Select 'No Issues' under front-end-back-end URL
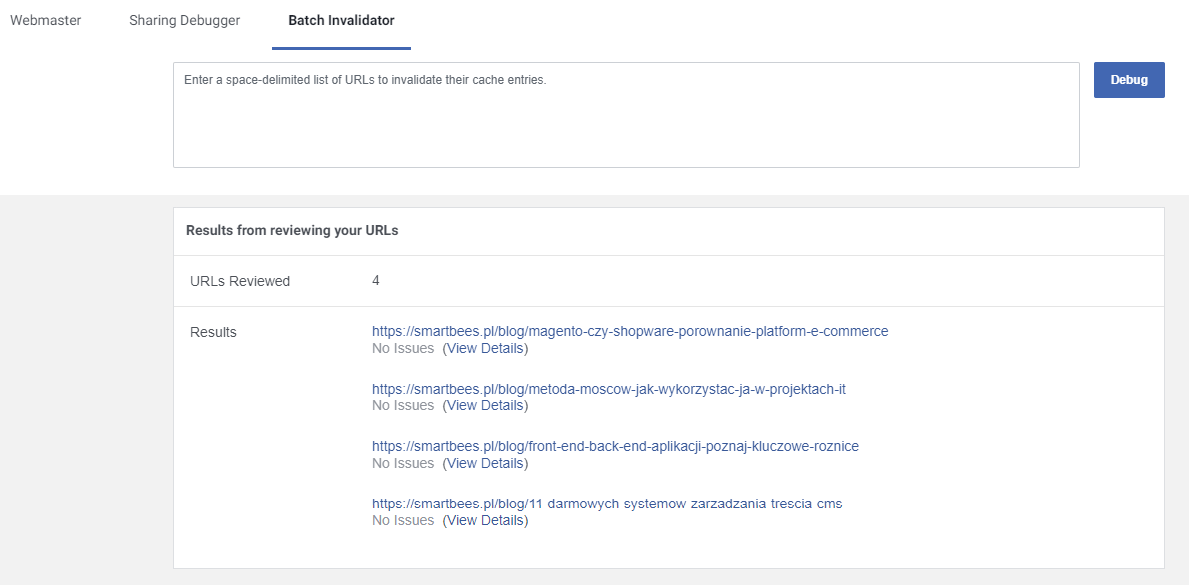The height and width of the screenshot is (585, 1189). click(x=403, y=463)
